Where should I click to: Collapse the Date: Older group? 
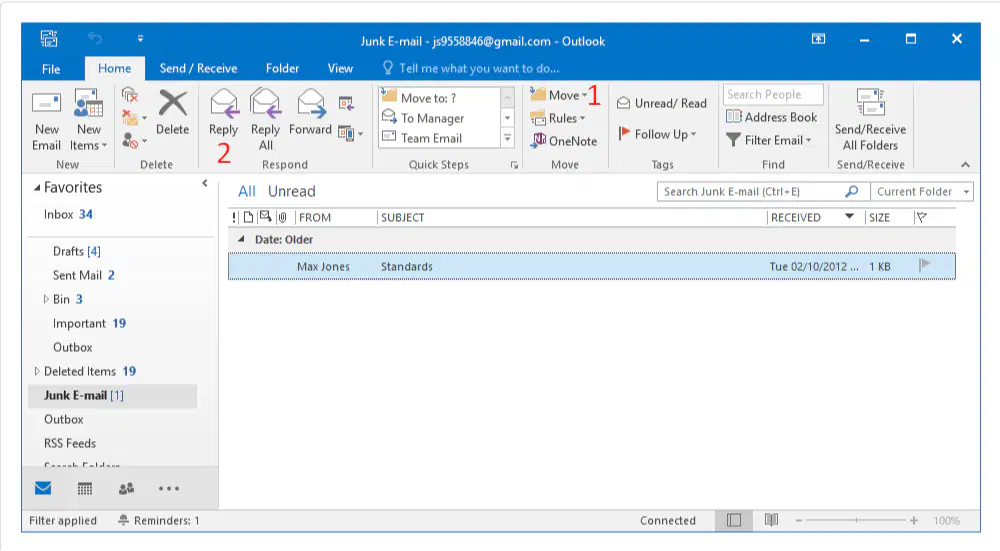tap(241, 239)
